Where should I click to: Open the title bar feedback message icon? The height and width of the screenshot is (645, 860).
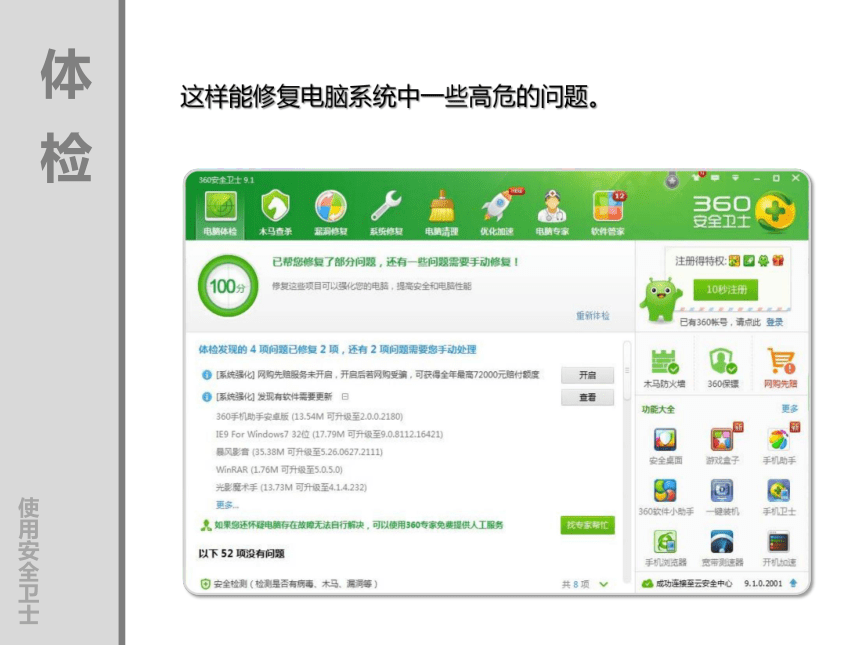click(715, 178)
